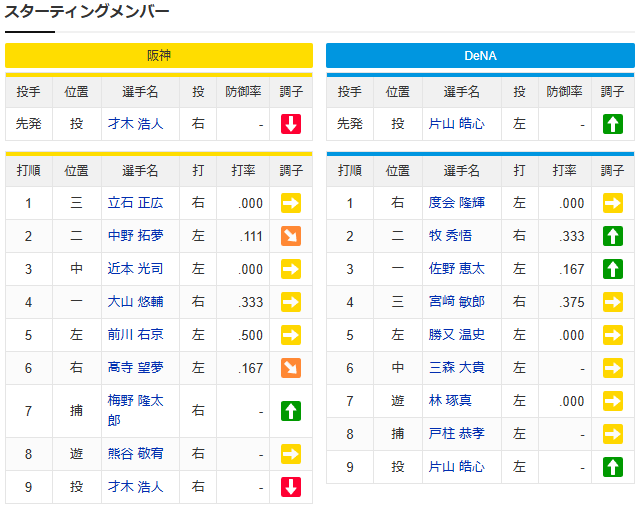Click batting average .375 for 宮﨑 敏郎
The image size is (640, 509).
point(572,302)
